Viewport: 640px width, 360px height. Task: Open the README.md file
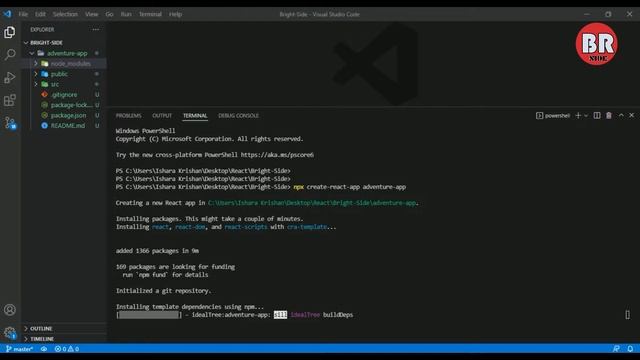pyautogui.click(x=68, y=126)
